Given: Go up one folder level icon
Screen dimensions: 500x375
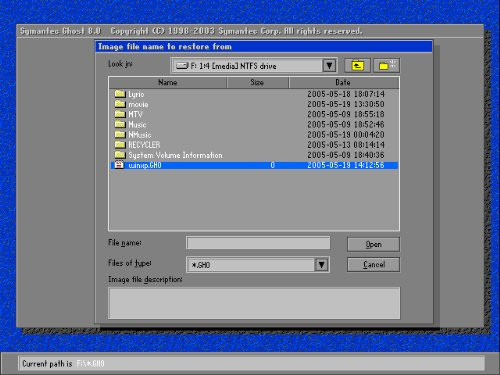Looking at the screenshot, I should (x=357, y=65).
